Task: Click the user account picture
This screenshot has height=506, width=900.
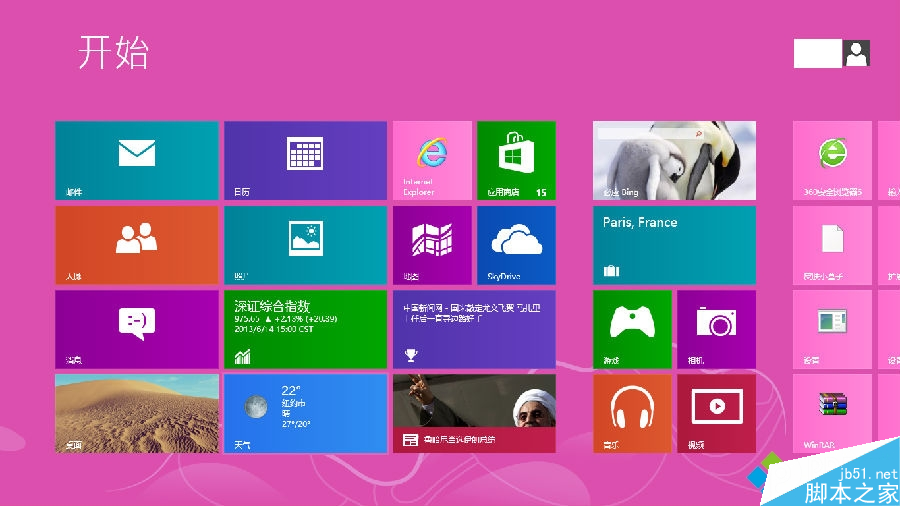Action: [x=856, y=54]
